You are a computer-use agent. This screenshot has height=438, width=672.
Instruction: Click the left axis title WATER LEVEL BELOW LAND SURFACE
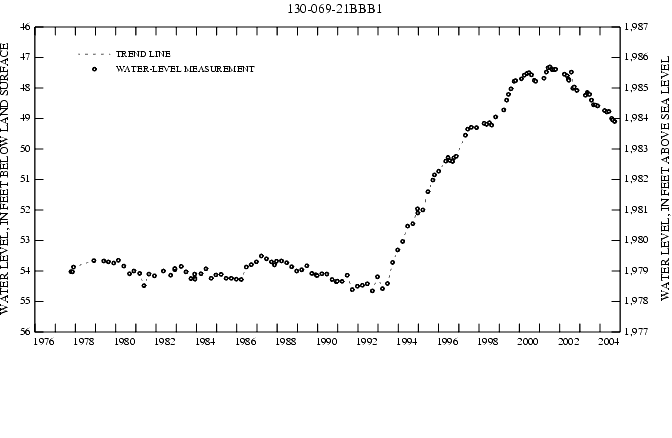[x=5, y=179]
